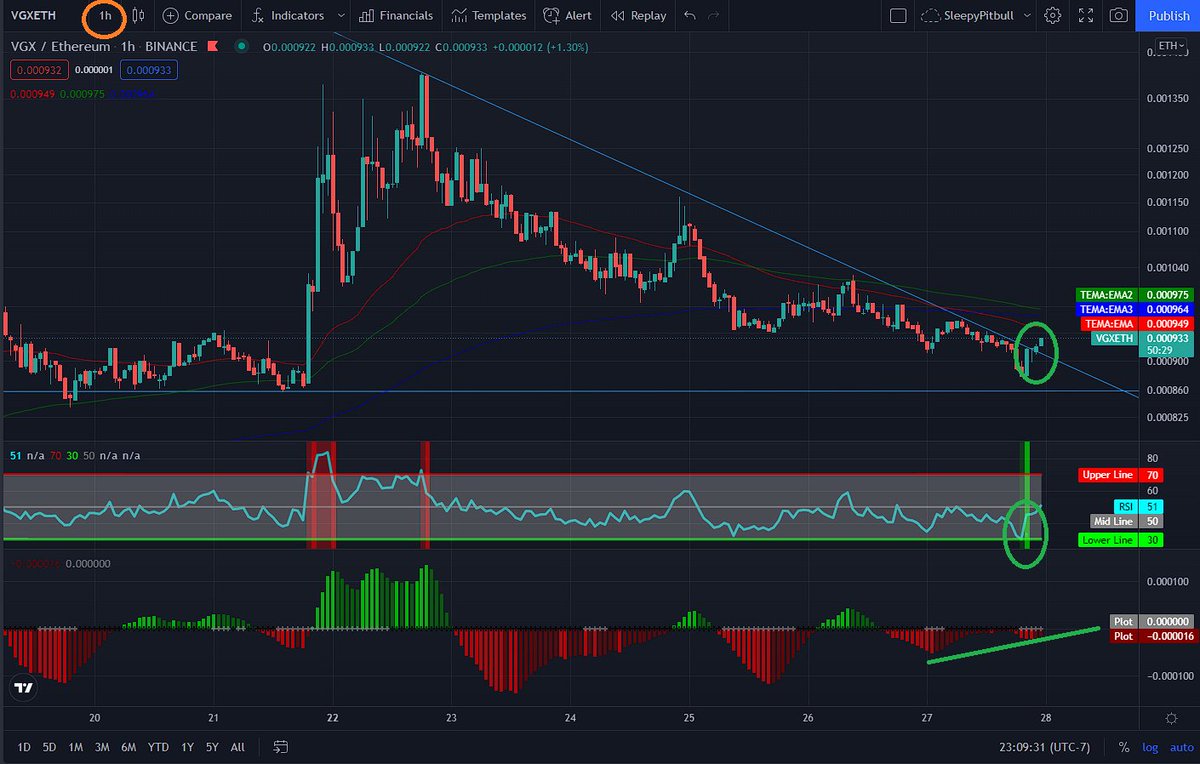This screenshot has height=764, width=1200.
Task: Open Financials for the symbol
Action: [396, 16]
